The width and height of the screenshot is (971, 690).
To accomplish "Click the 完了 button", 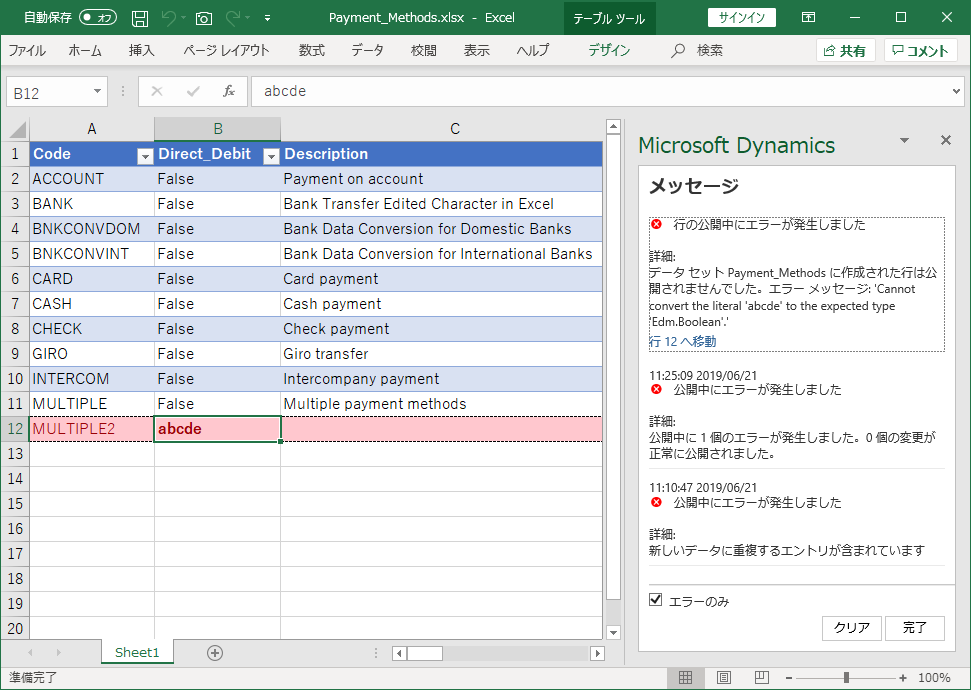I will (915, 628).
